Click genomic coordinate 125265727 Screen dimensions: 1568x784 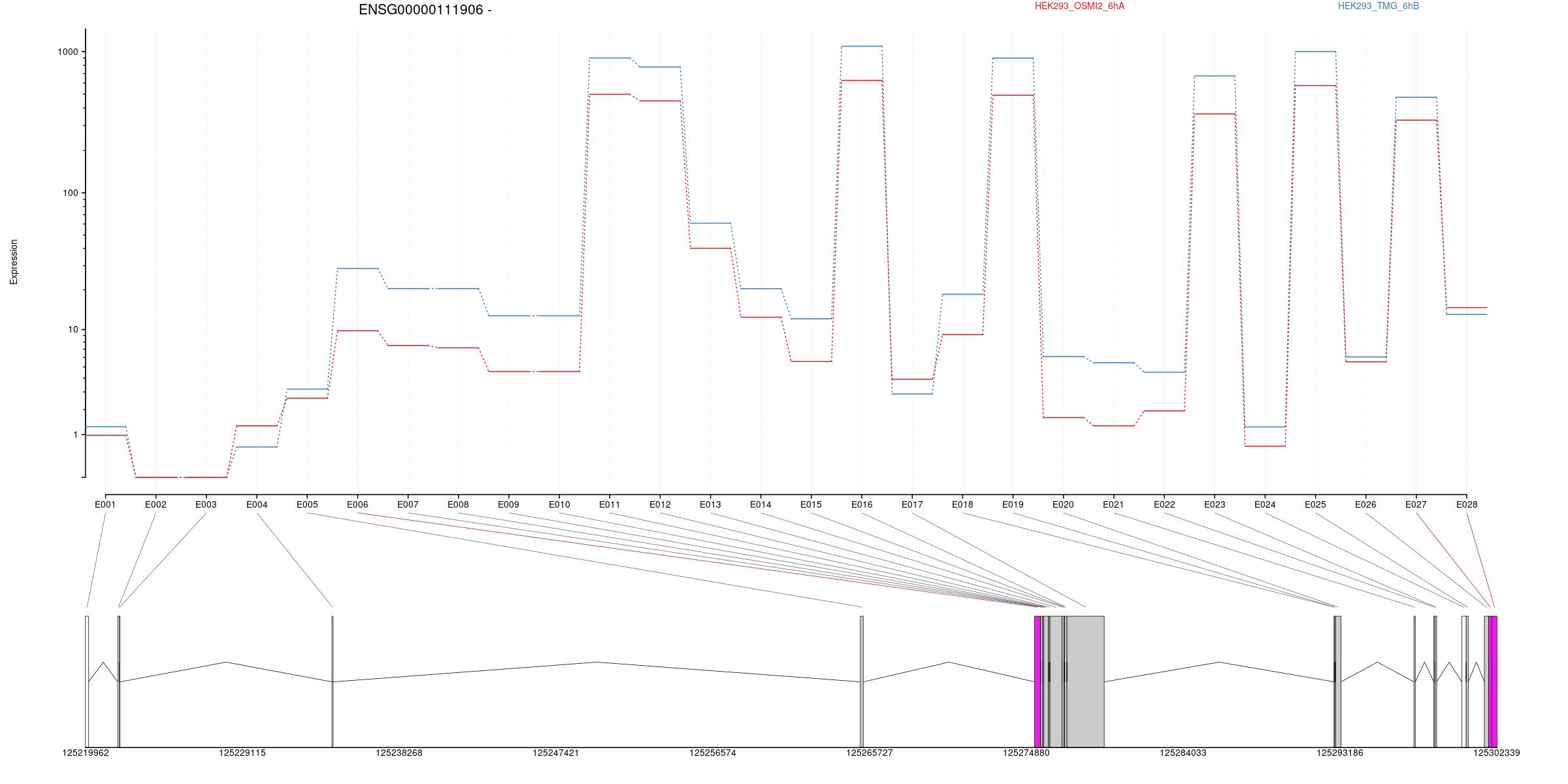(x=870, y=753)
